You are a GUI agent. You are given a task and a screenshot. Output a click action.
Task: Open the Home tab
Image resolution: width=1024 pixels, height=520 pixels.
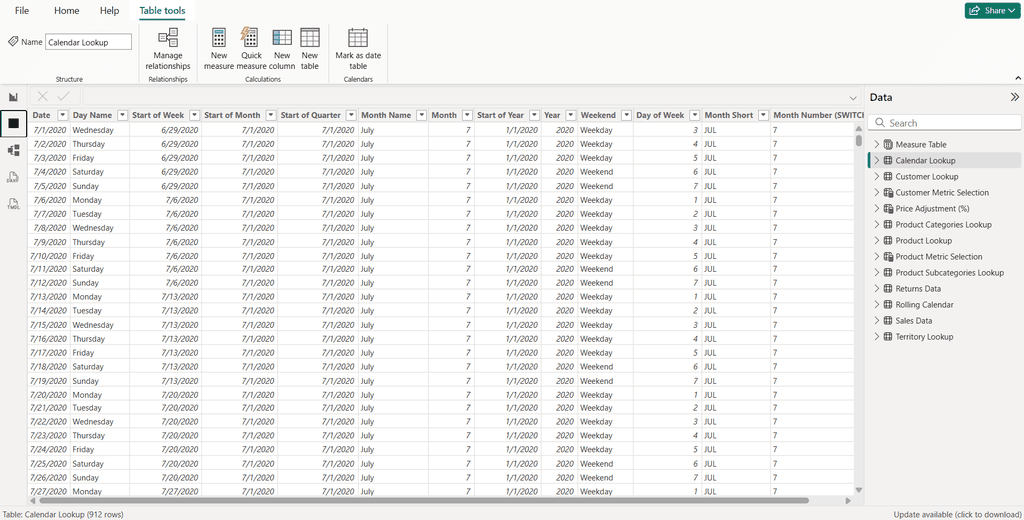click(x=66, y=11)
